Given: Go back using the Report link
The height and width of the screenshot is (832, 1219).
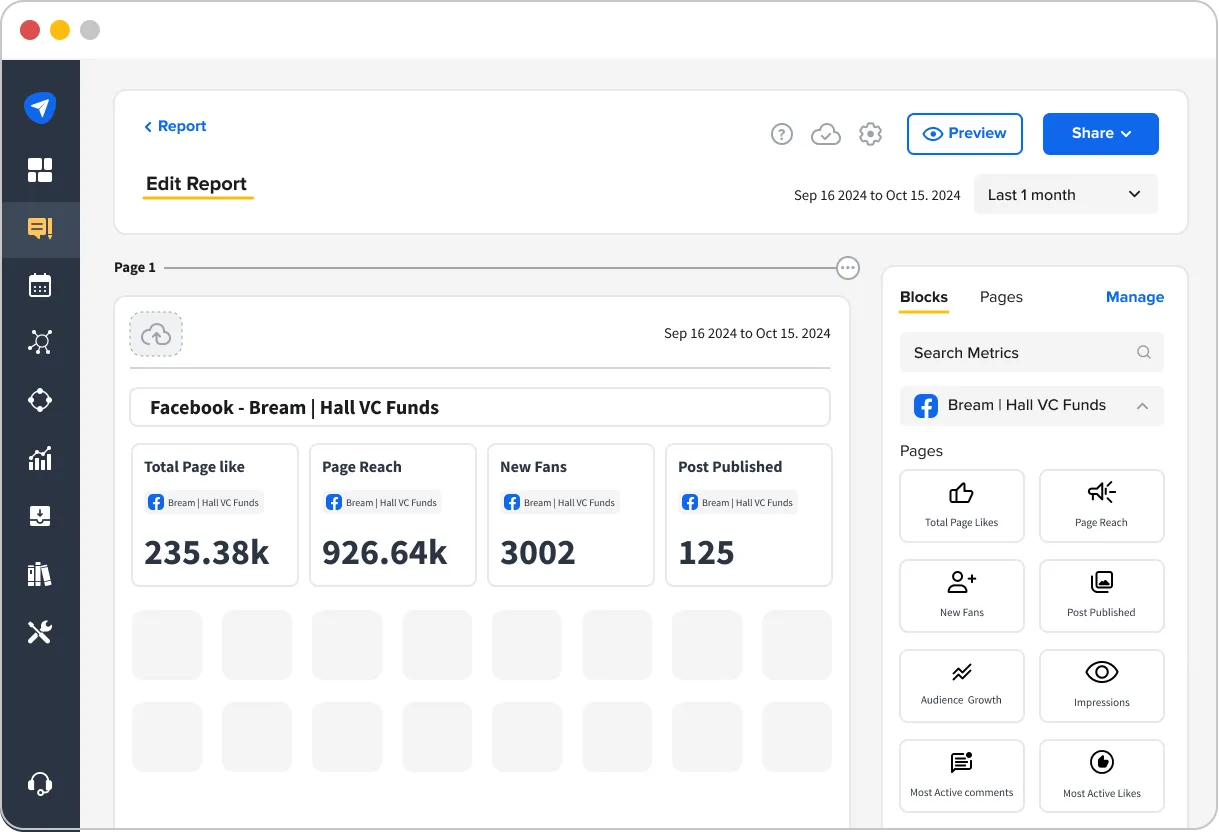Looking at the screenshot, I should pyautogui.click(x=175, y=126).
